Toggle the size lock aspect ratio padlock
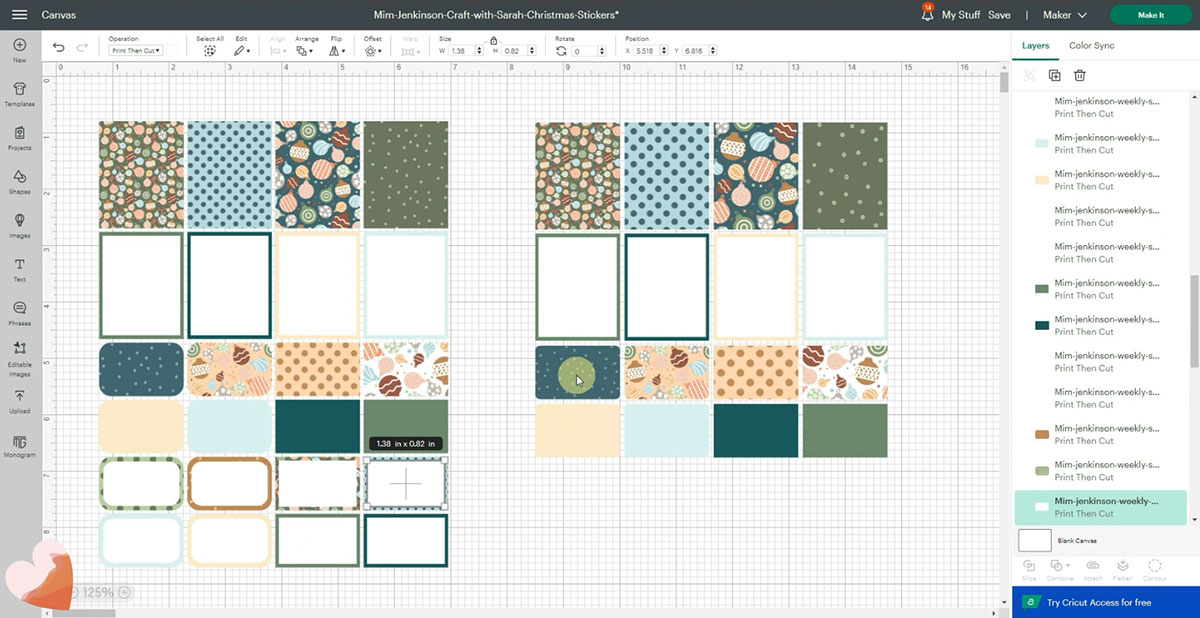The height and width of the screenshot is (618, 1200). coord(493,39)
